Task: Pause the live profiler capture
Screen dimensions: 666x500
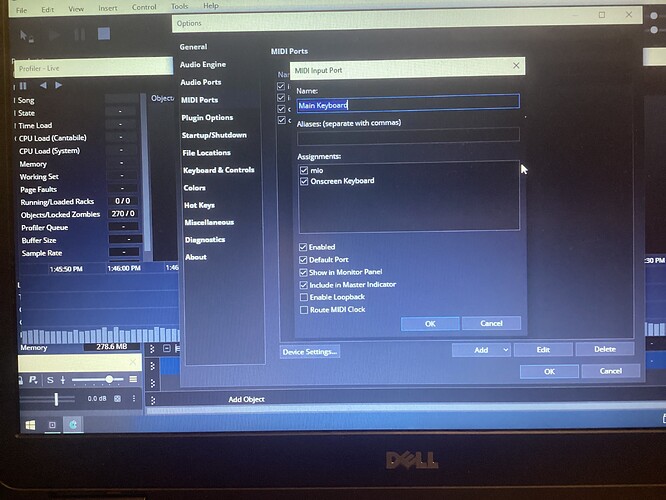Action: coord(23,86)
